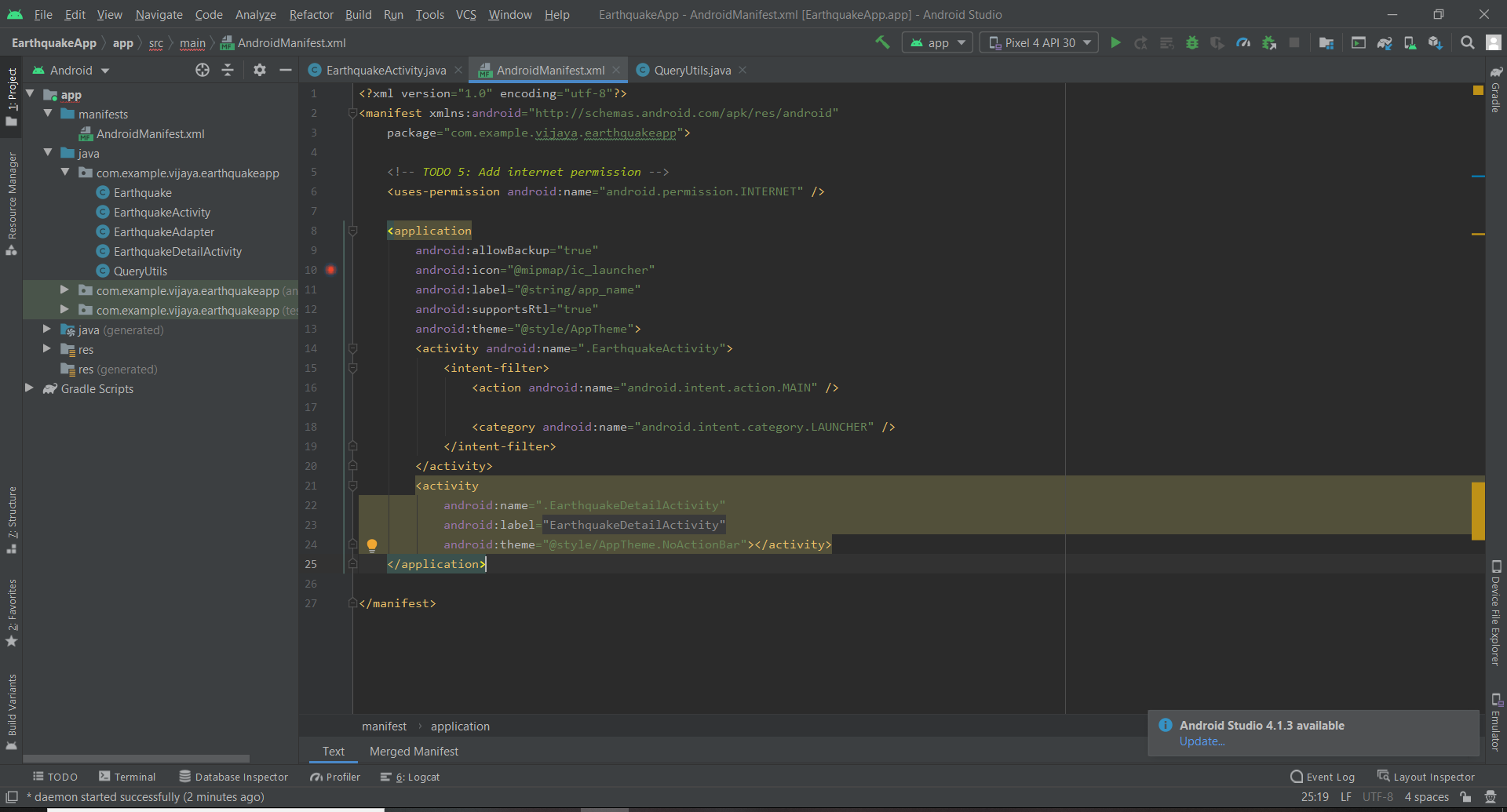The width and height of the screenshot is (1507, 812).
Task: Sync Project with Gradle Files icon
Action: [x=1385, y=42]
